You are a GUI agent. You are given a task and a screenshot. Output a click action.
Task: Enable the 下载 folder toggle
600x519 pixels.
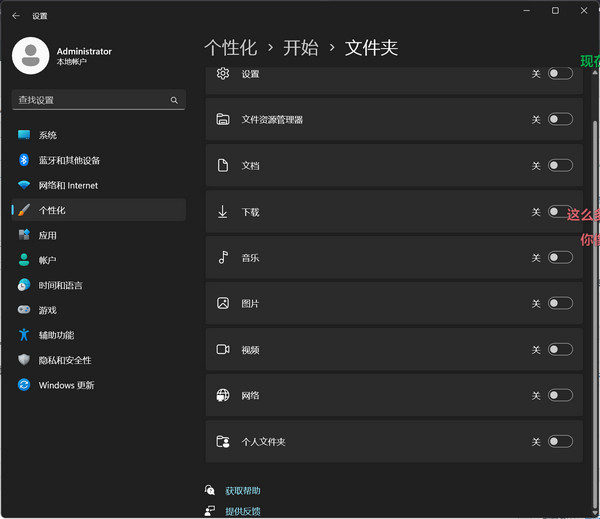(x=560, y=211)
